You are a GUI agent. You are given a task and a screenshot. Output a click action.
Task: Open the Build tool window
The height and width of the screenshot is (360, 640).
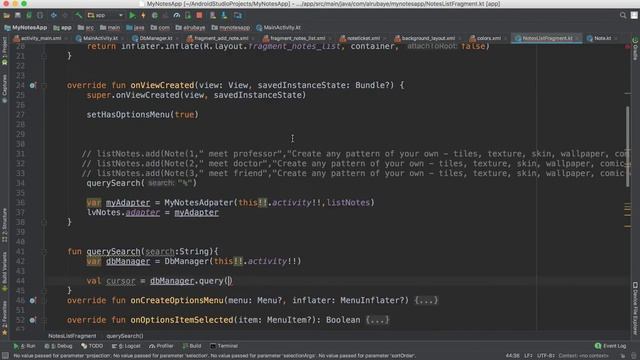[192, 346]
